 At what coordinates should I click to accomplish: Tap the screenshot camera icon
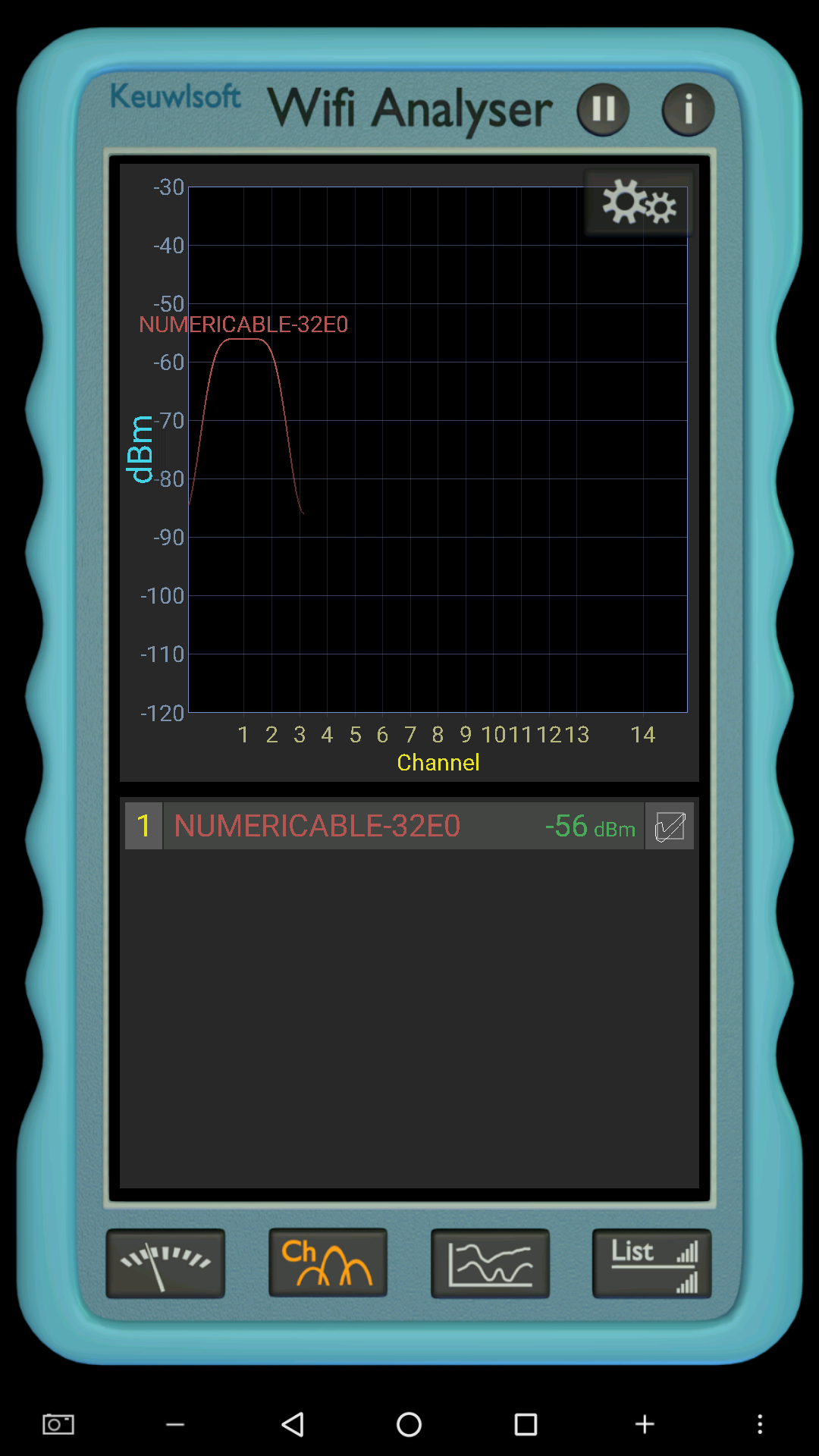(x=58, y=1424)
